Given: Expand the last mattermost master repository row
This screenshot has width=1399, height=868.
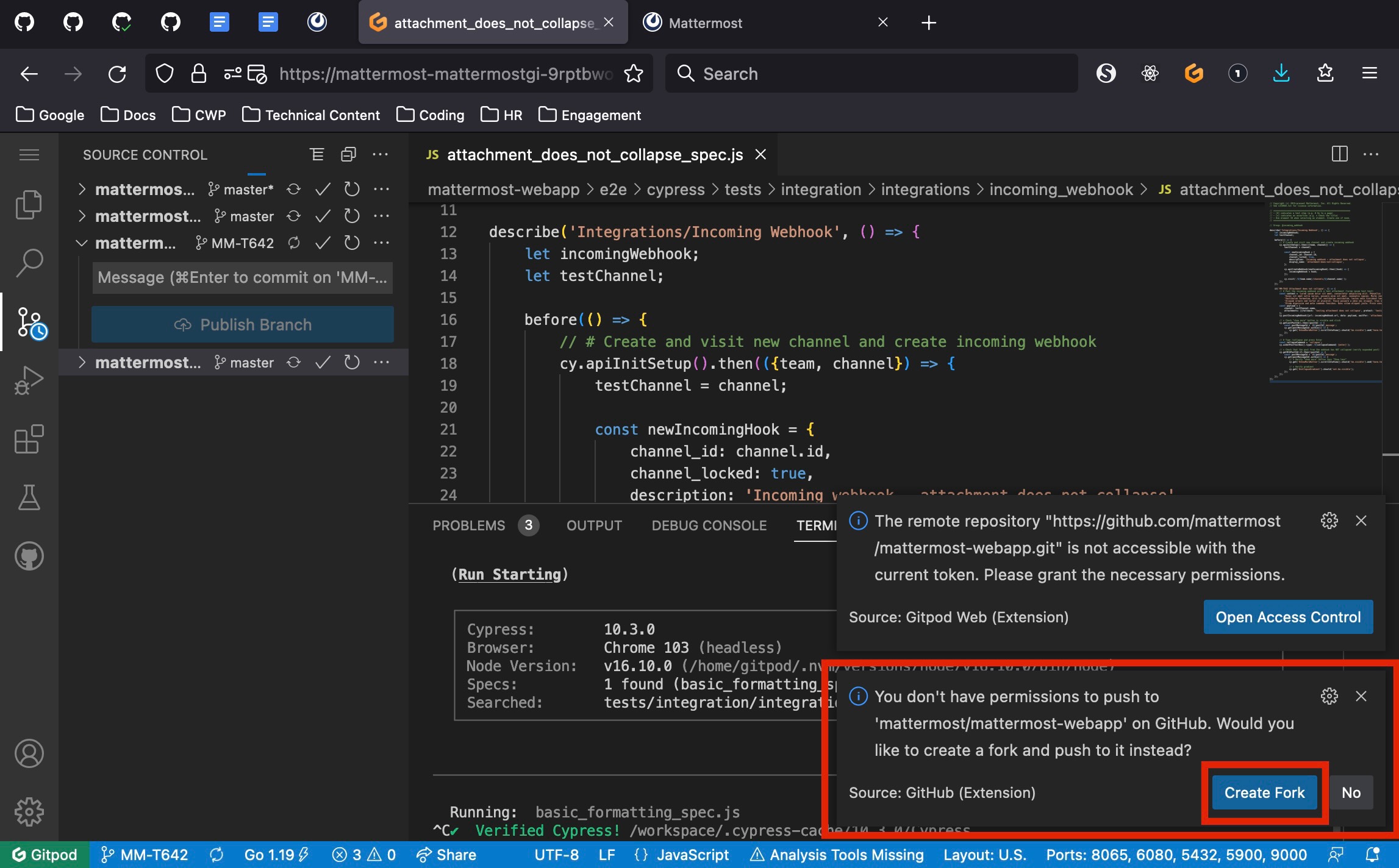Looking at the screenshot, I should pyautogui.click(x=82, y=363).
